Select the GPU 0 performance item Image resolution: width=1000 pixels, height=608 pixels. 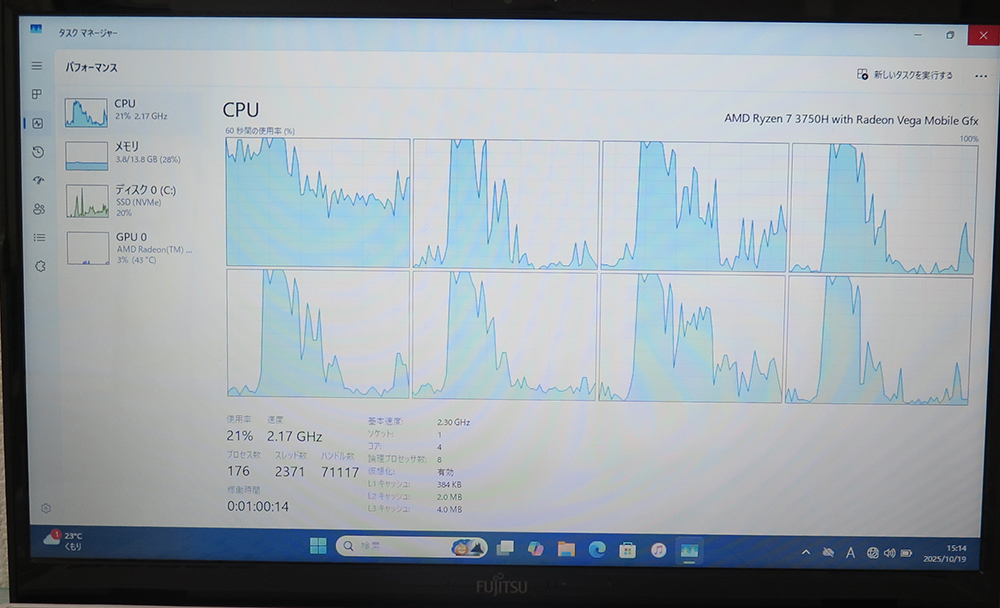pos(133,248)
